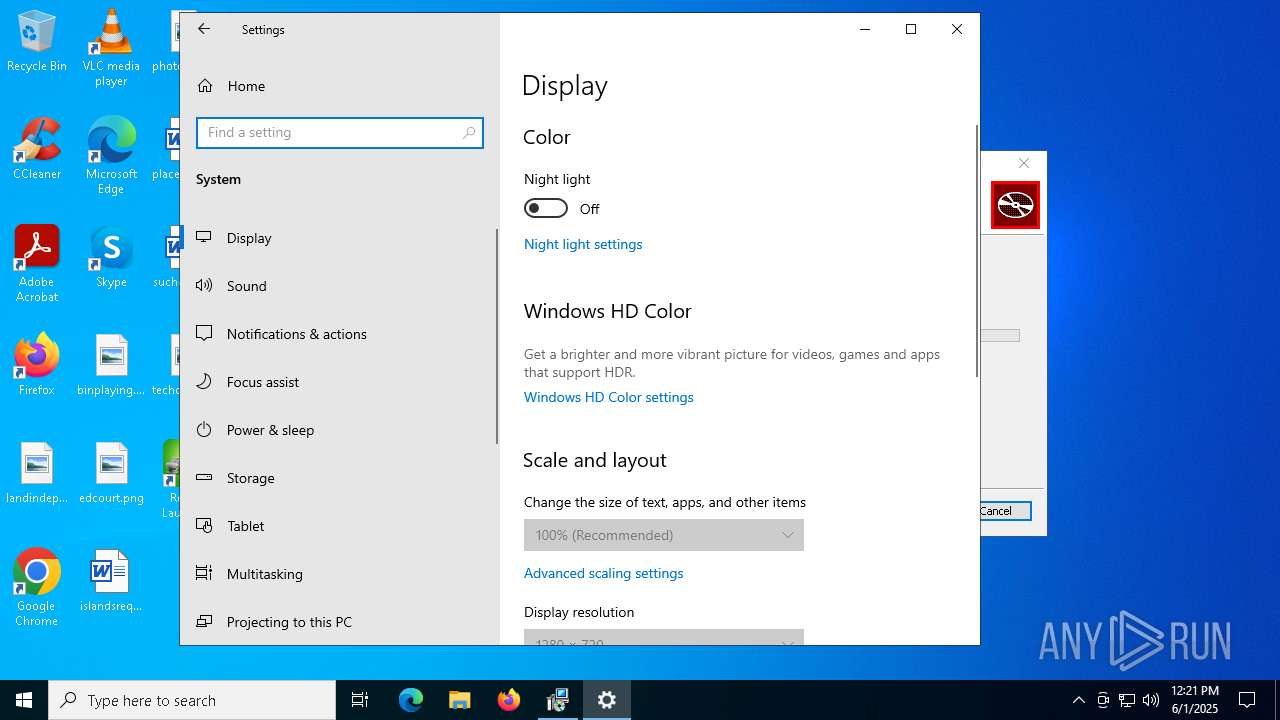Open Task View from the taskbar
This screenshot has width=1280, height=720.
[x=360, y=700]
